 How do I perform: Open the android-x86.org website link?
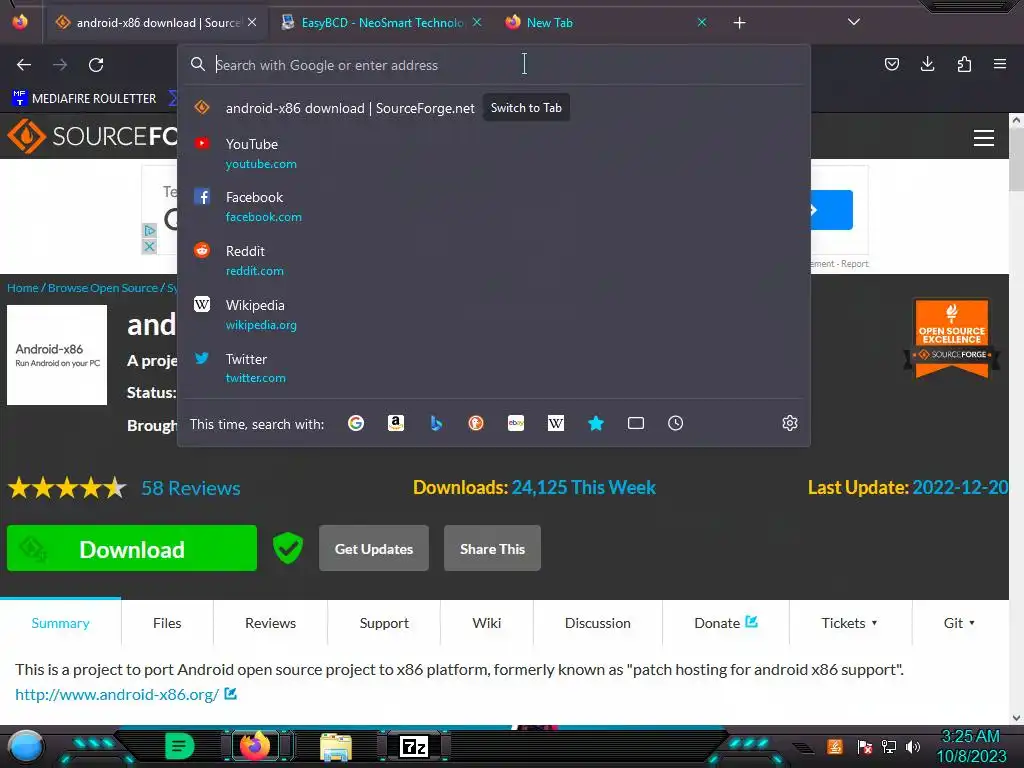(x=117, y=694)
